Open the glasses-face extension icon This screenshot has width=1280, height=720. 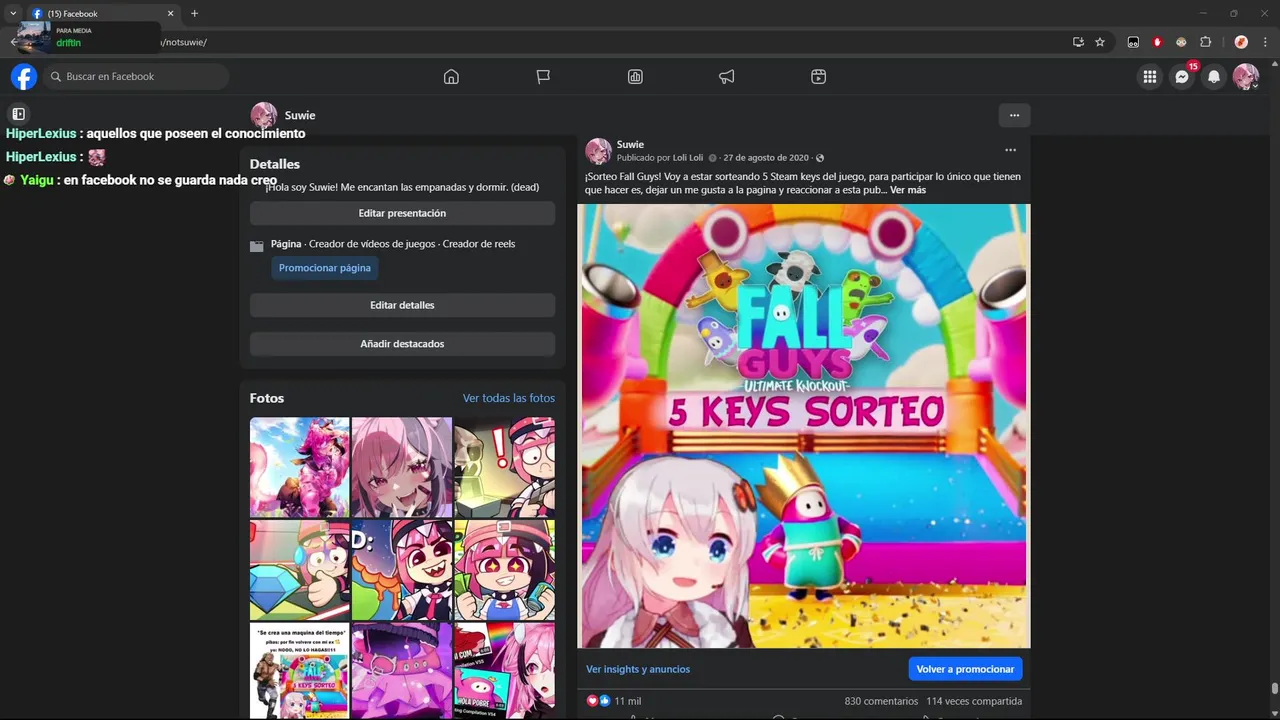pyautogui.click(x=1181, y=42)
